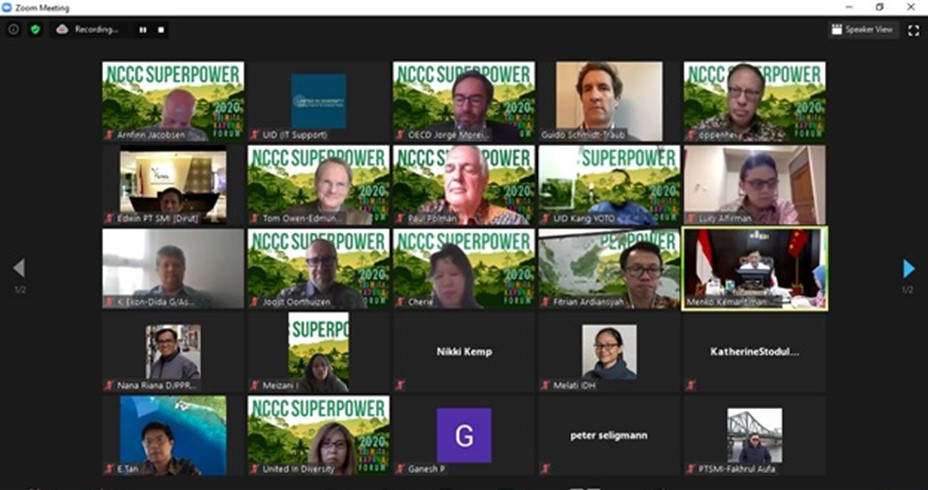Select the Ganesh P purple avatar tile

pyautogui.click(x=464, y=435)
